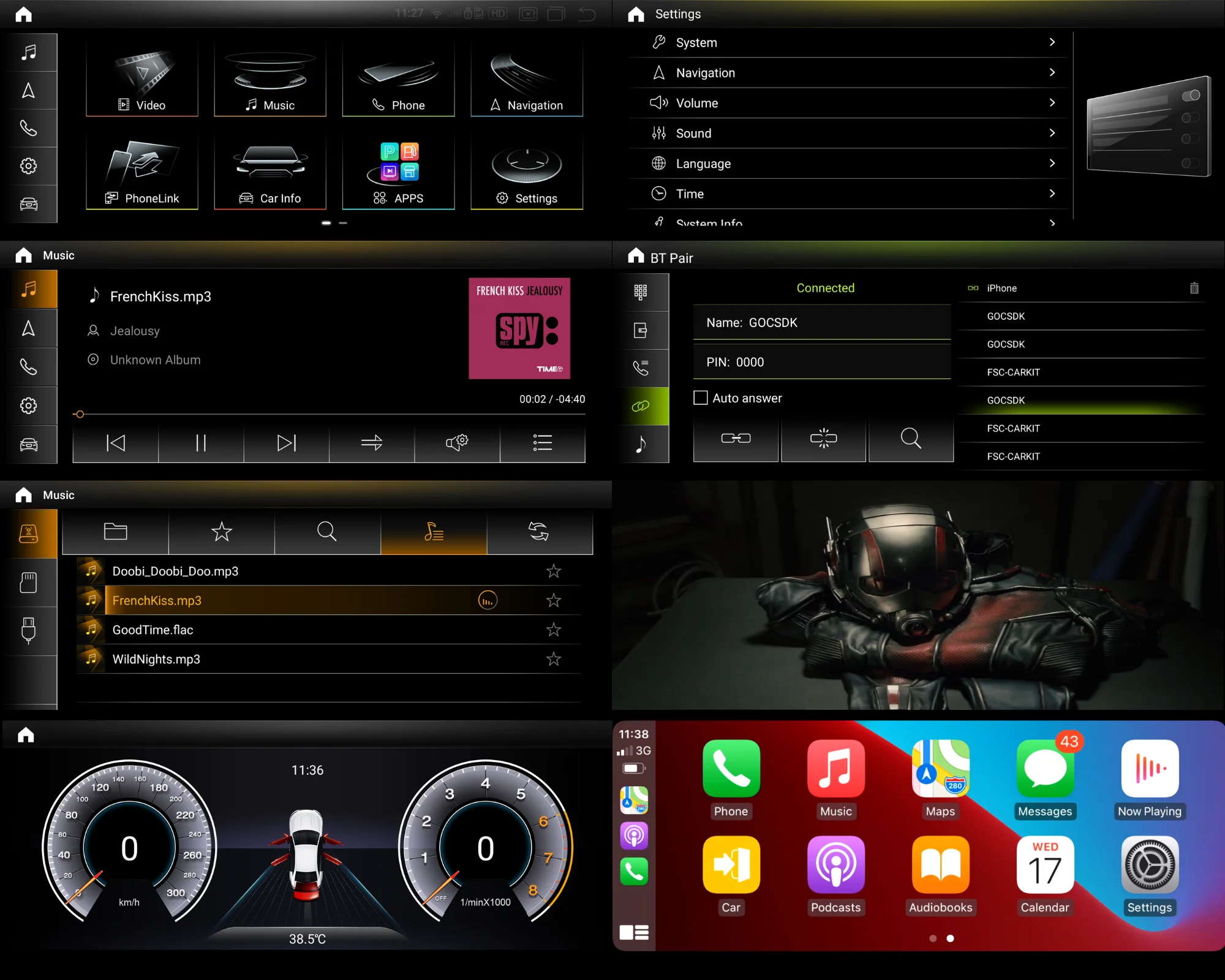Open the BT dial pad keypad icon
The height and width of the screenshot is (980, 1225).
point(641,292)
